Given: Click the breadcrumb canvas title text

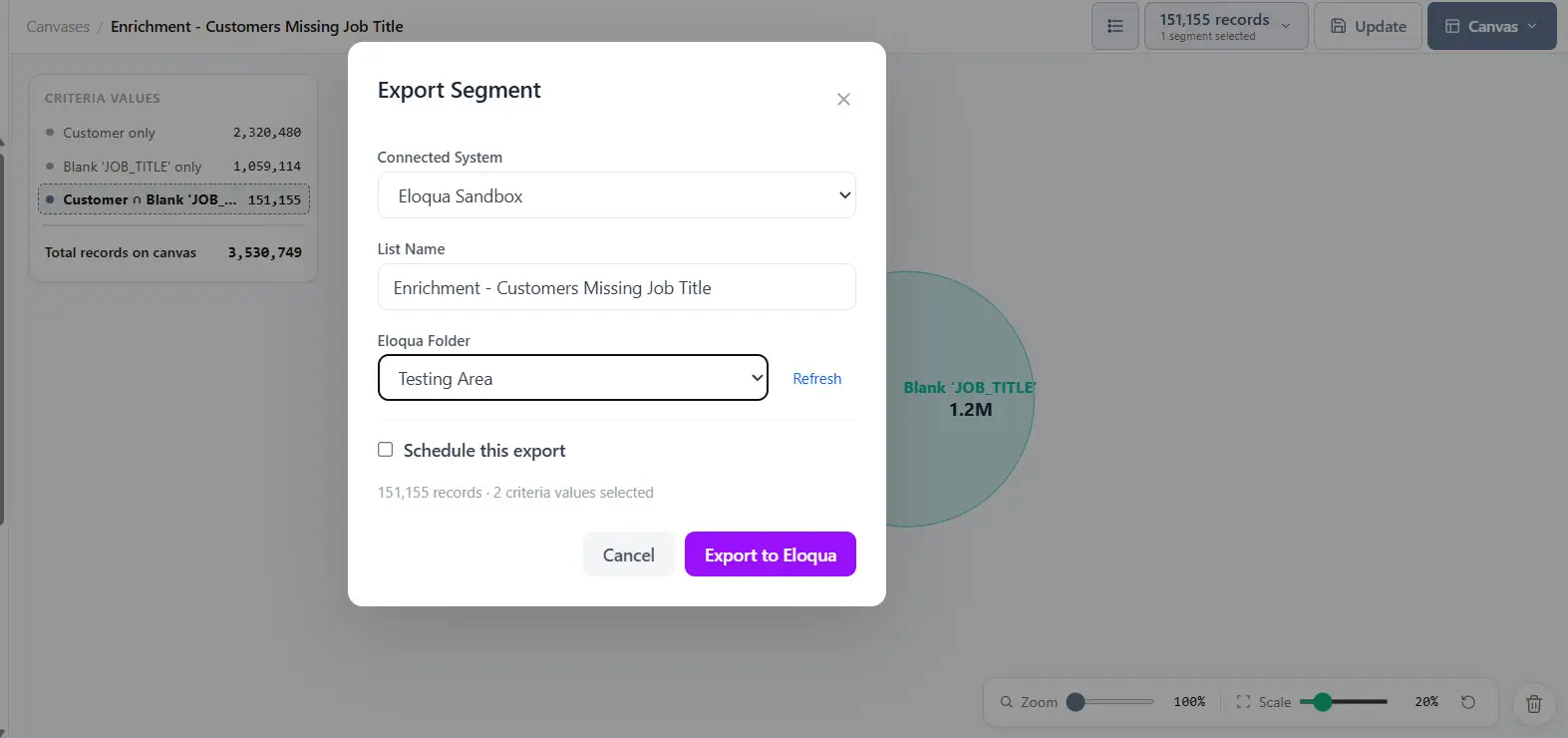Looking at the screenshot, I should coord(257,27).
